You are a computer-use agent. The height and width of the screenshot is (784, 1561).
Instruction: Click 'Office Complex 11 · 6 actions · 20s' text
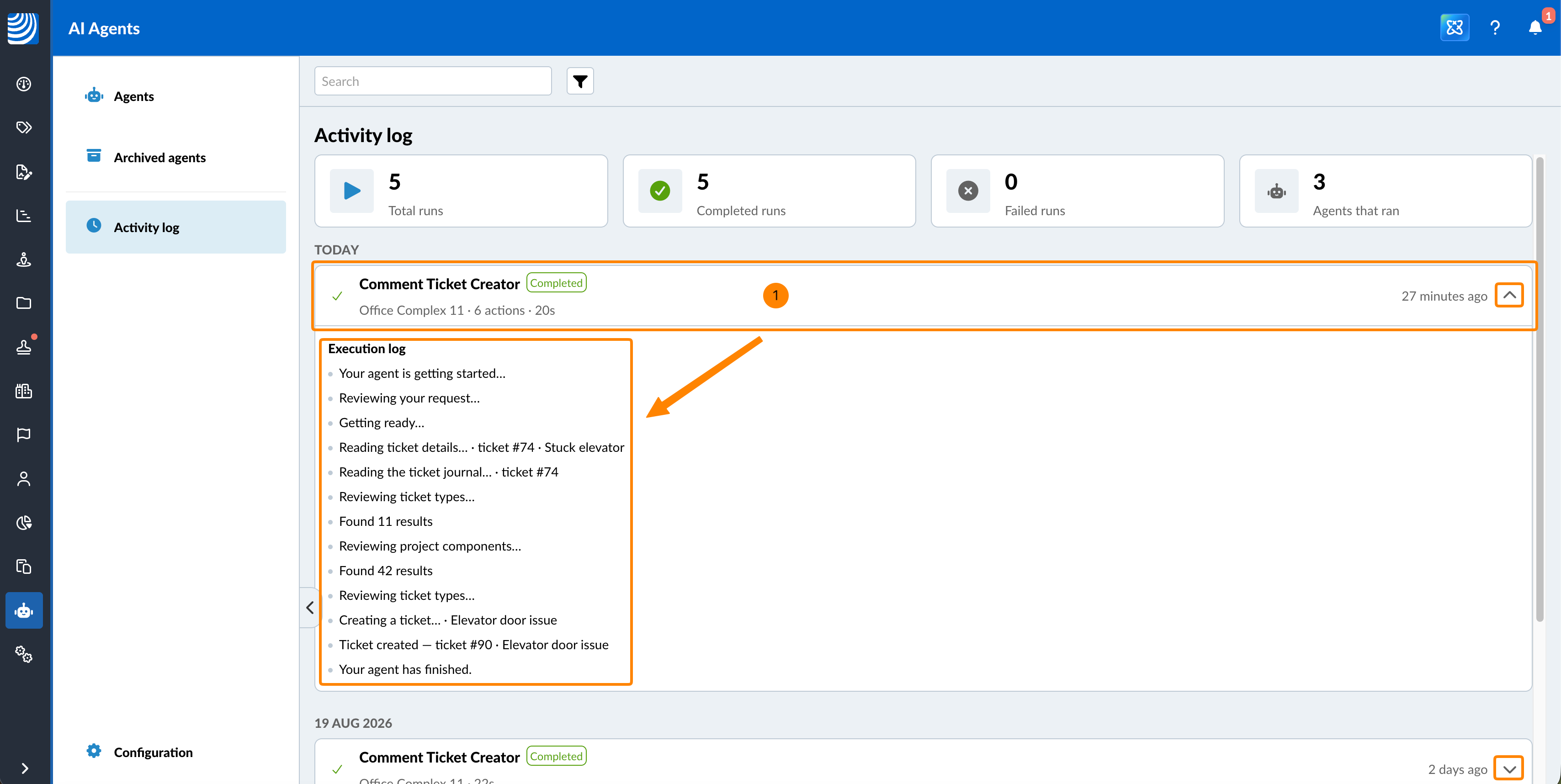click(x=457, y=310)
